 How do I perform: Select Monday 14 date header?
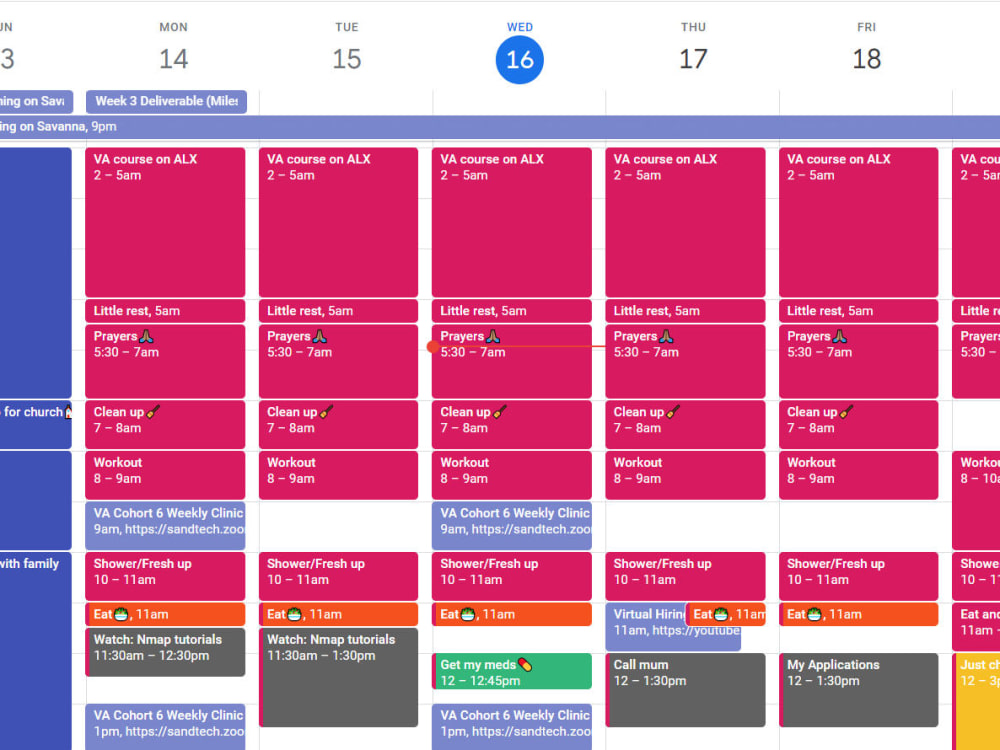[x=173, y=59]
